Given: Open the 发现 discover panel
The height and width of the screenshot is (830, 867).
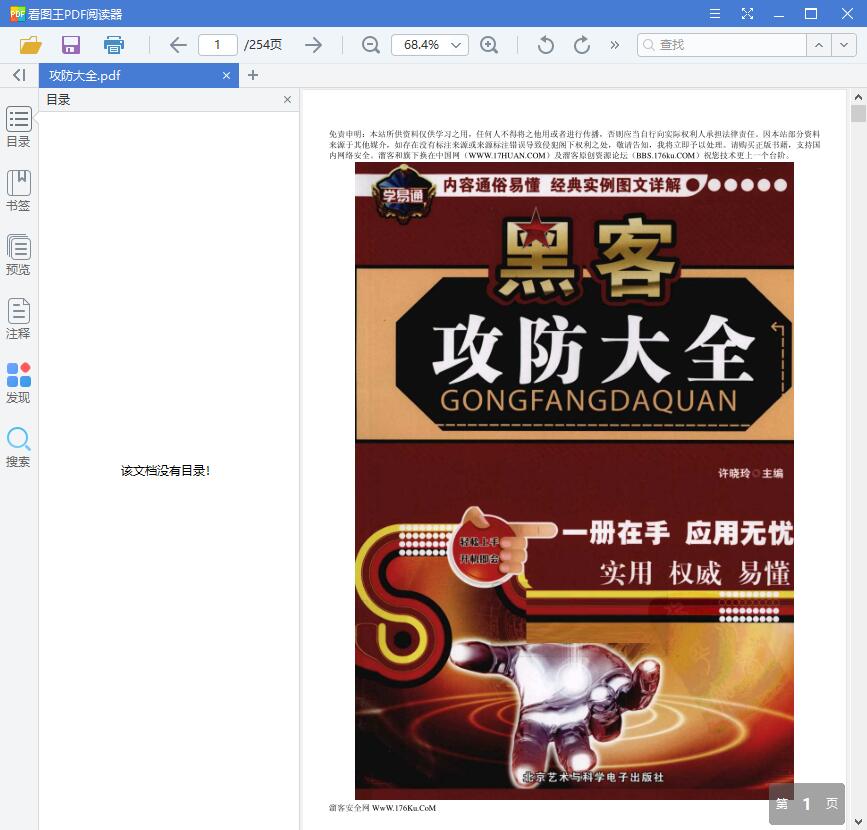Looking at the screenshot, I should click(x=18, y=383).
